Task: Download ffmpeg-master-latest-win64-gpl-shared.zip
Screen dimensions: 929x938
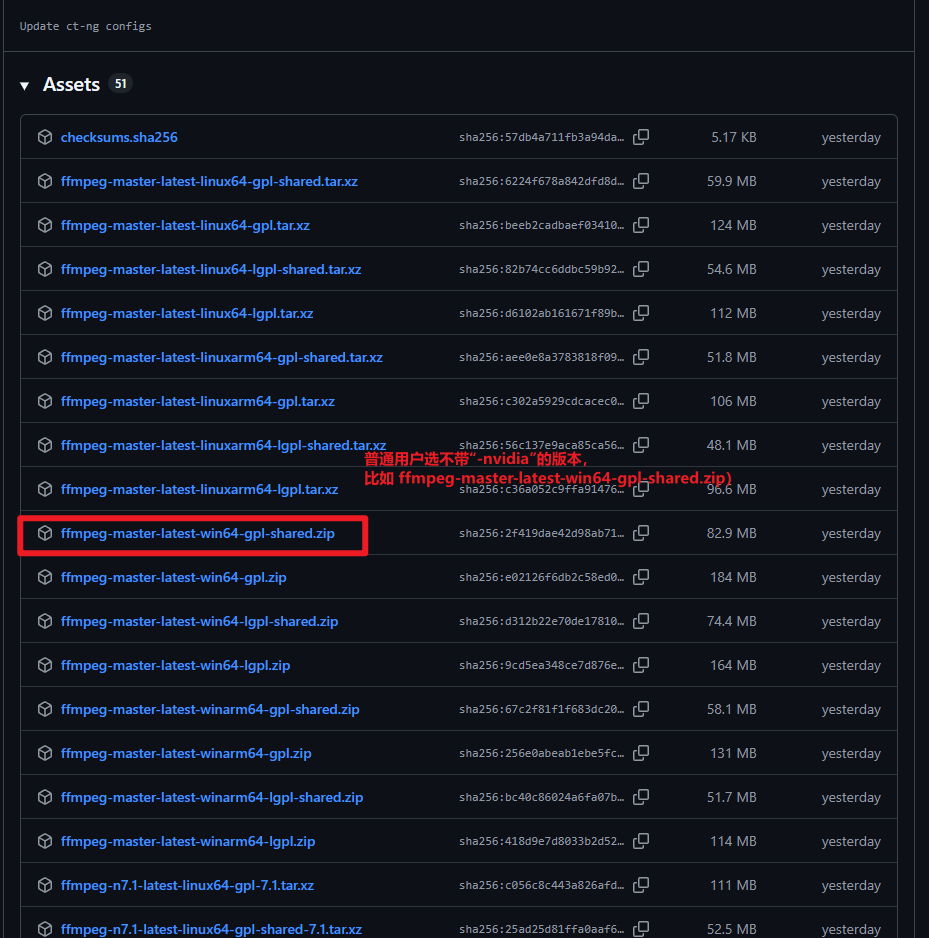Action: click(x=198, y=533)
